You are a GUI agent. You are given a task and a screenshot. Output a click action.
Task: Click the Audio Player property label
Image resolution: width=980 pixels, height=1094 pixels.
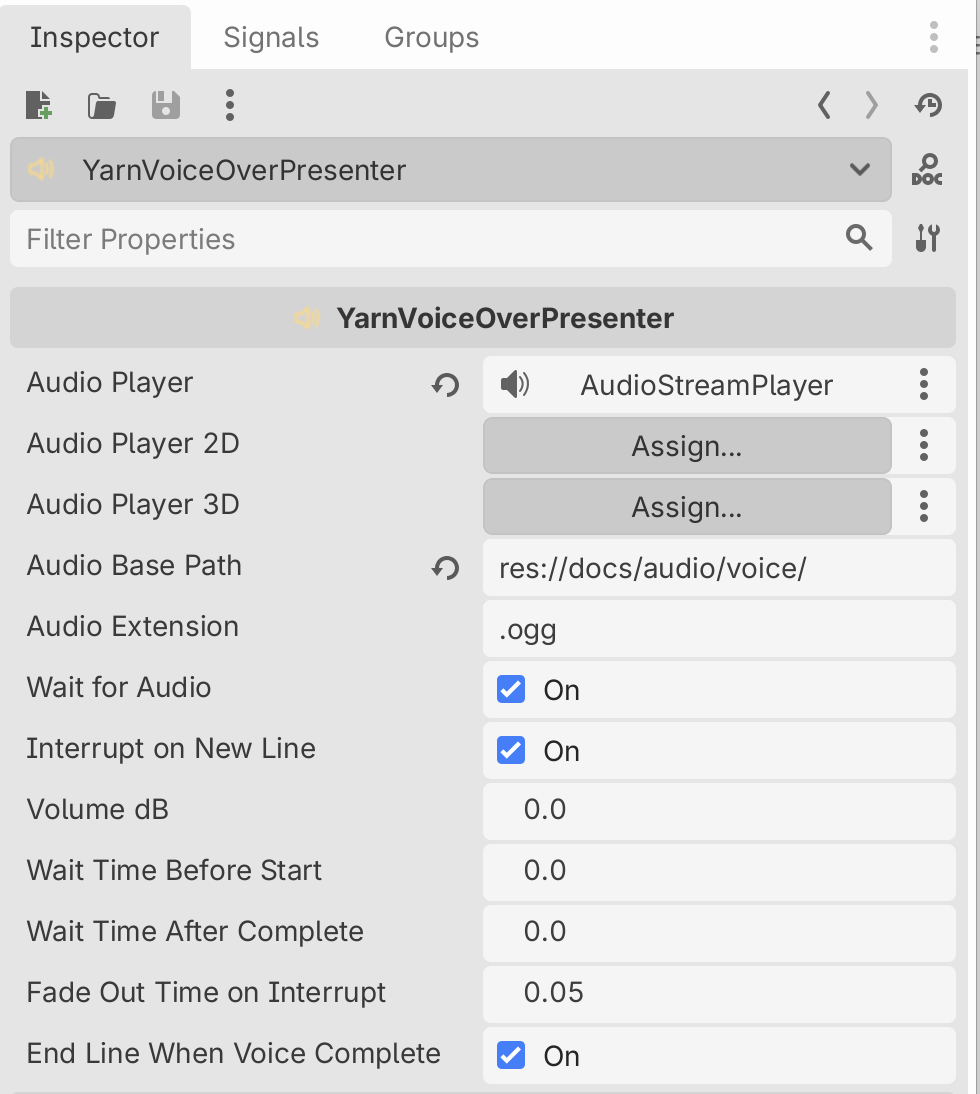(110, 382)
